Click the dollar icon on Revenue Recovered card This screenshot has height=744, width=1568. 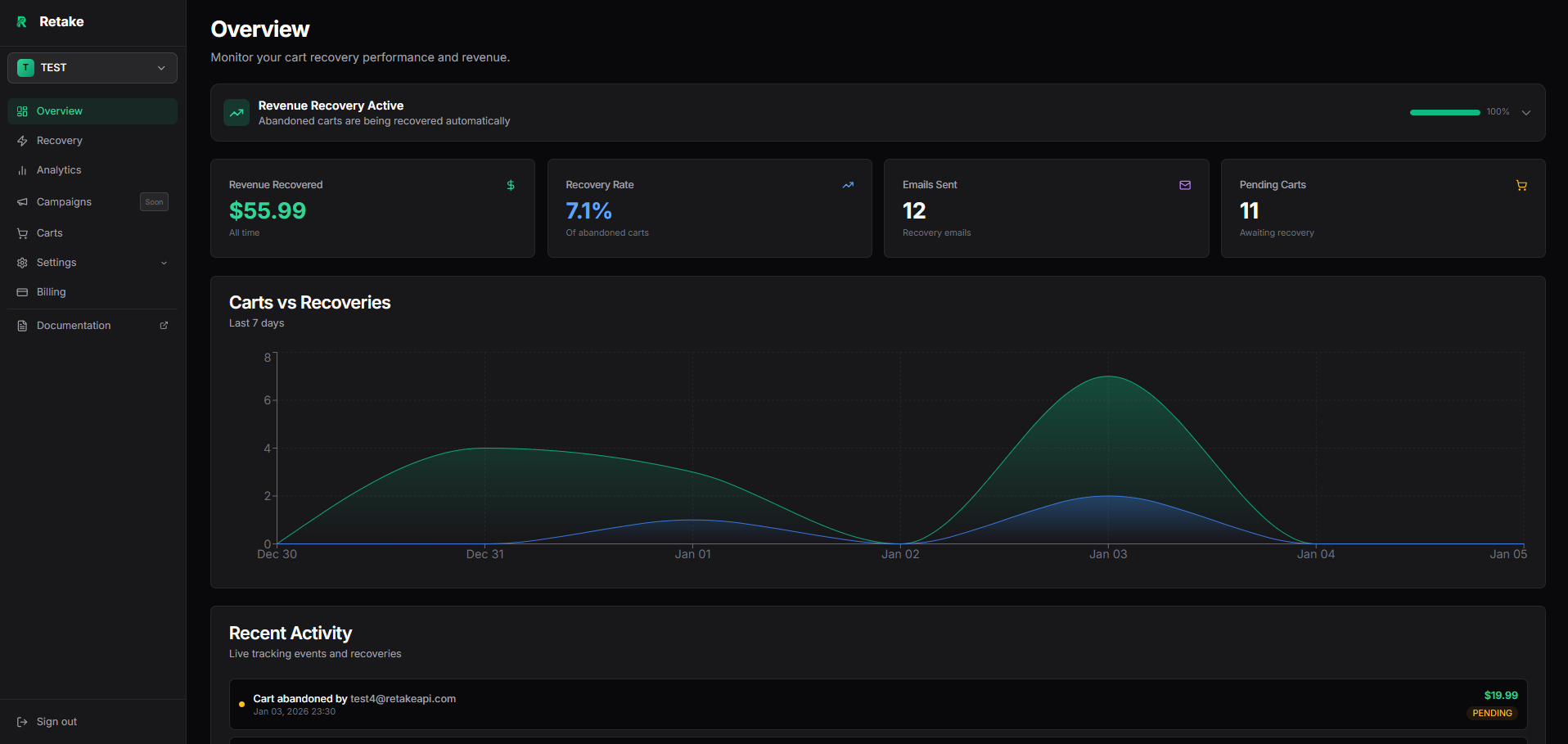[x=510, y=185]
